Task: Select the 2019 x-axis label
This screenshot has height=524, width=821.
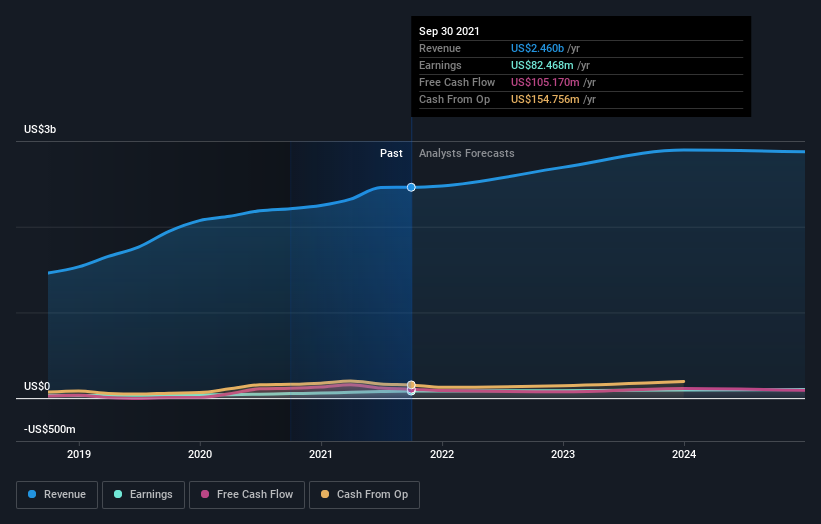Action: (79, 454)
